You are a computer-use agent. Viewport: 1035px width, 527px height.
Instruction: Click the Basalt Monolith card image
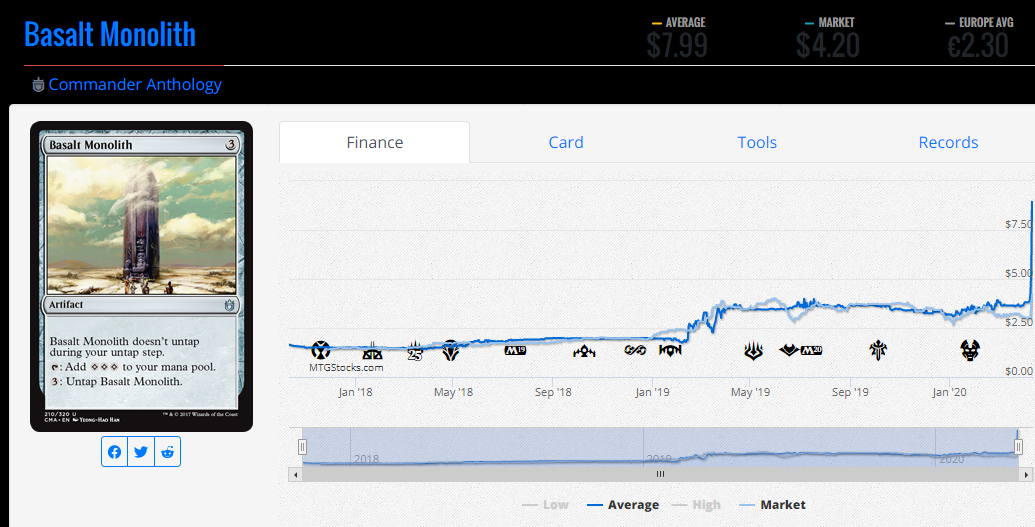(x=141, y=276)
